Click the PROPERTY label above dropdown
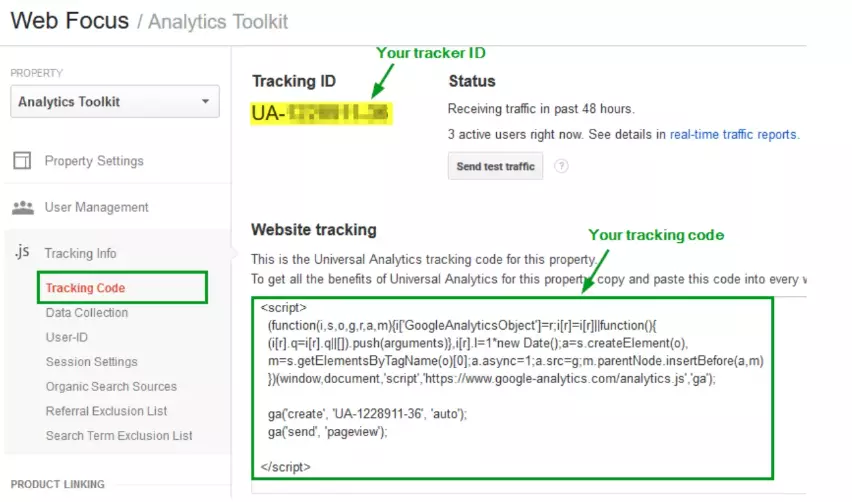This screenshot has height=502, width=852. (36, 73)
